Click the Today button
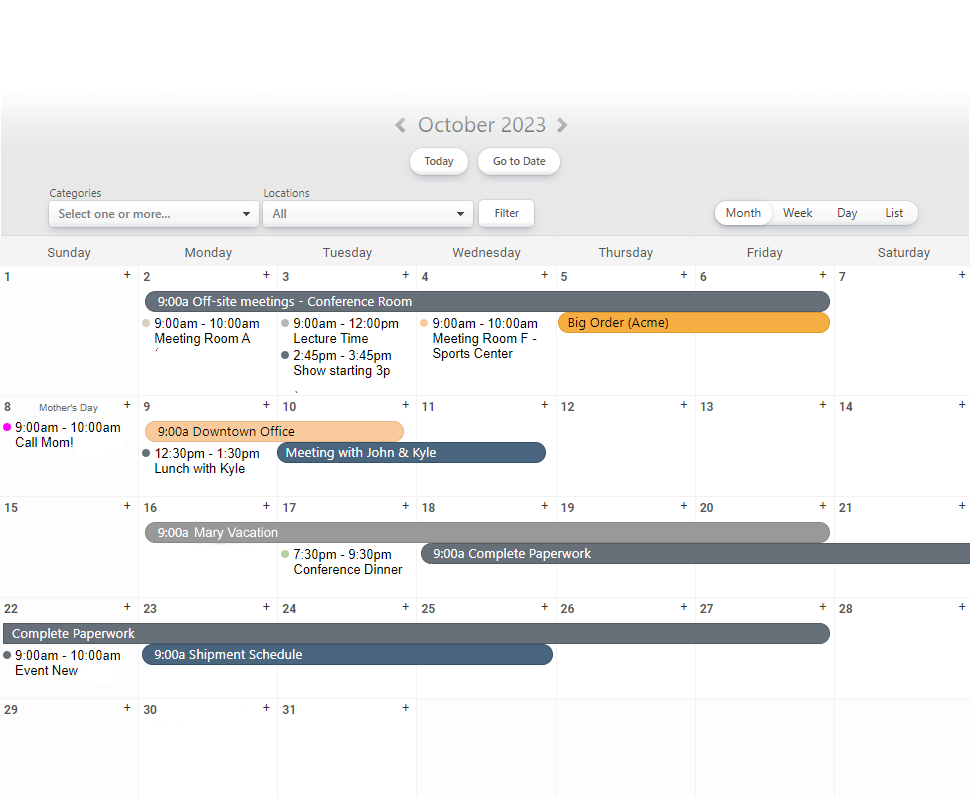This screenshot has height=798, width=970. pyautogui.click(x=439, y=162)
